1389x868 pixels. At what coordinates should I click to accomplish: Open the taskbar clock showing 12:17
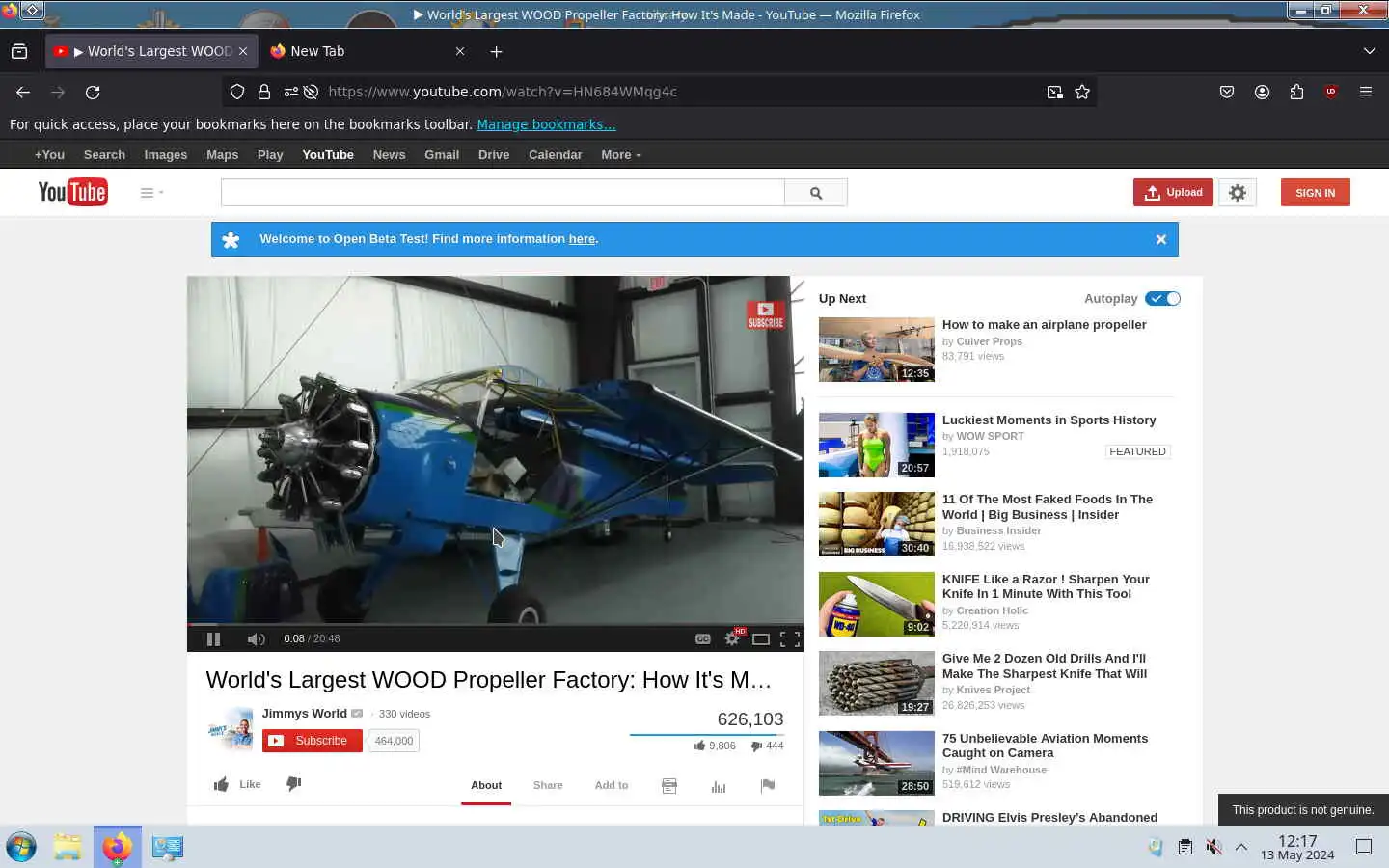[1297, 847]
